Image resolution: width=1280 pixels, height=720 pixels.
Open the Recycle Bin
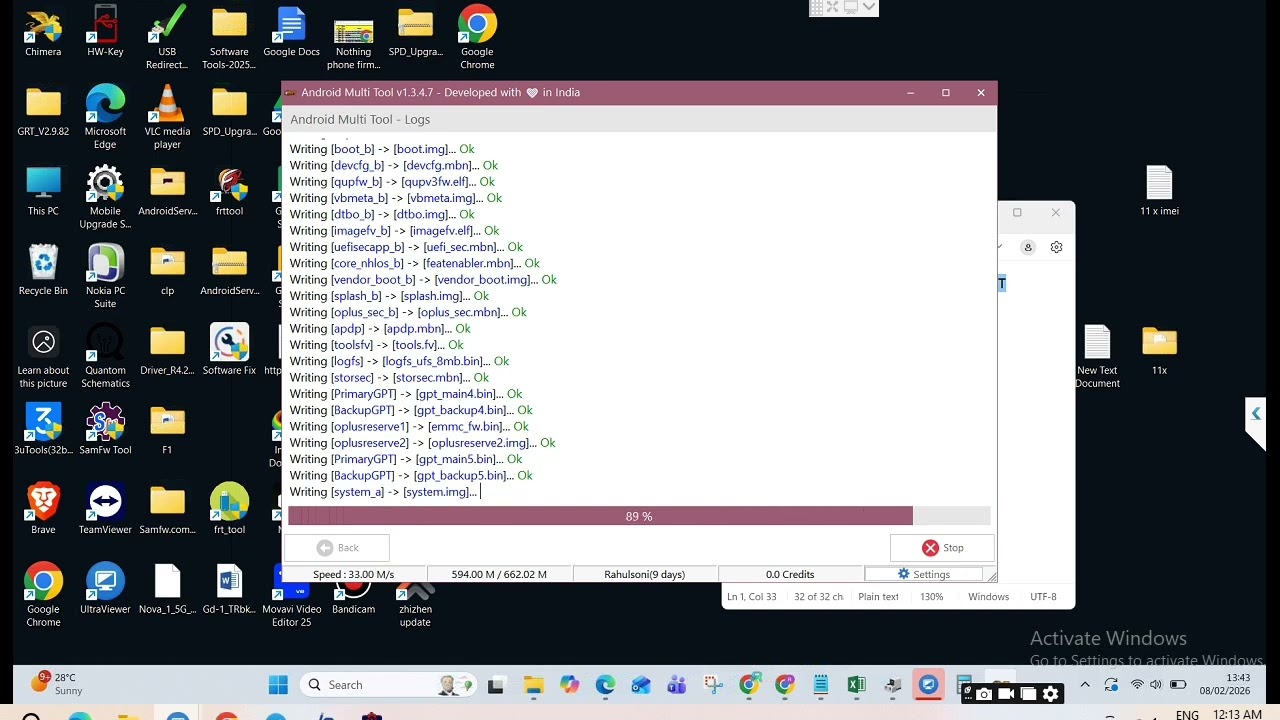pyautogui.click(x=43, y=271)
